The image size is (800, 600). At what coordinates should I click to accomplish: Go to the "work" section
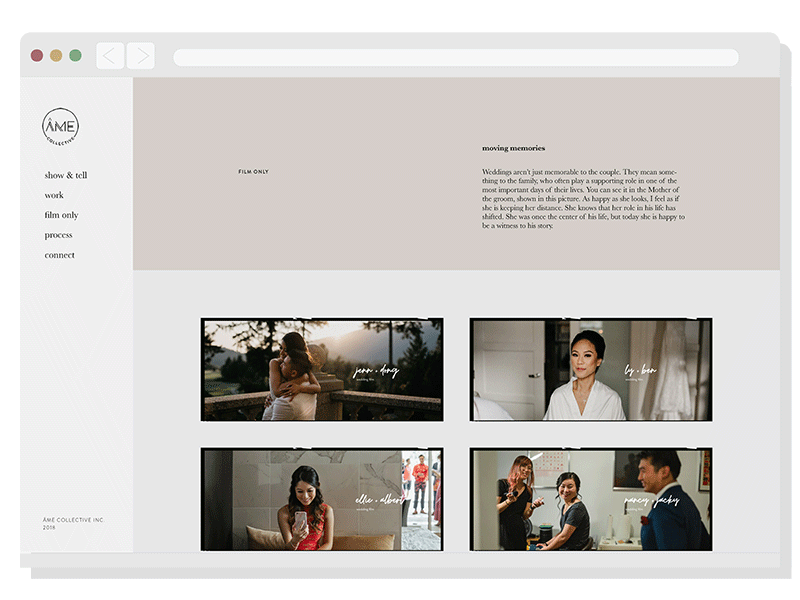pos(54,196)
